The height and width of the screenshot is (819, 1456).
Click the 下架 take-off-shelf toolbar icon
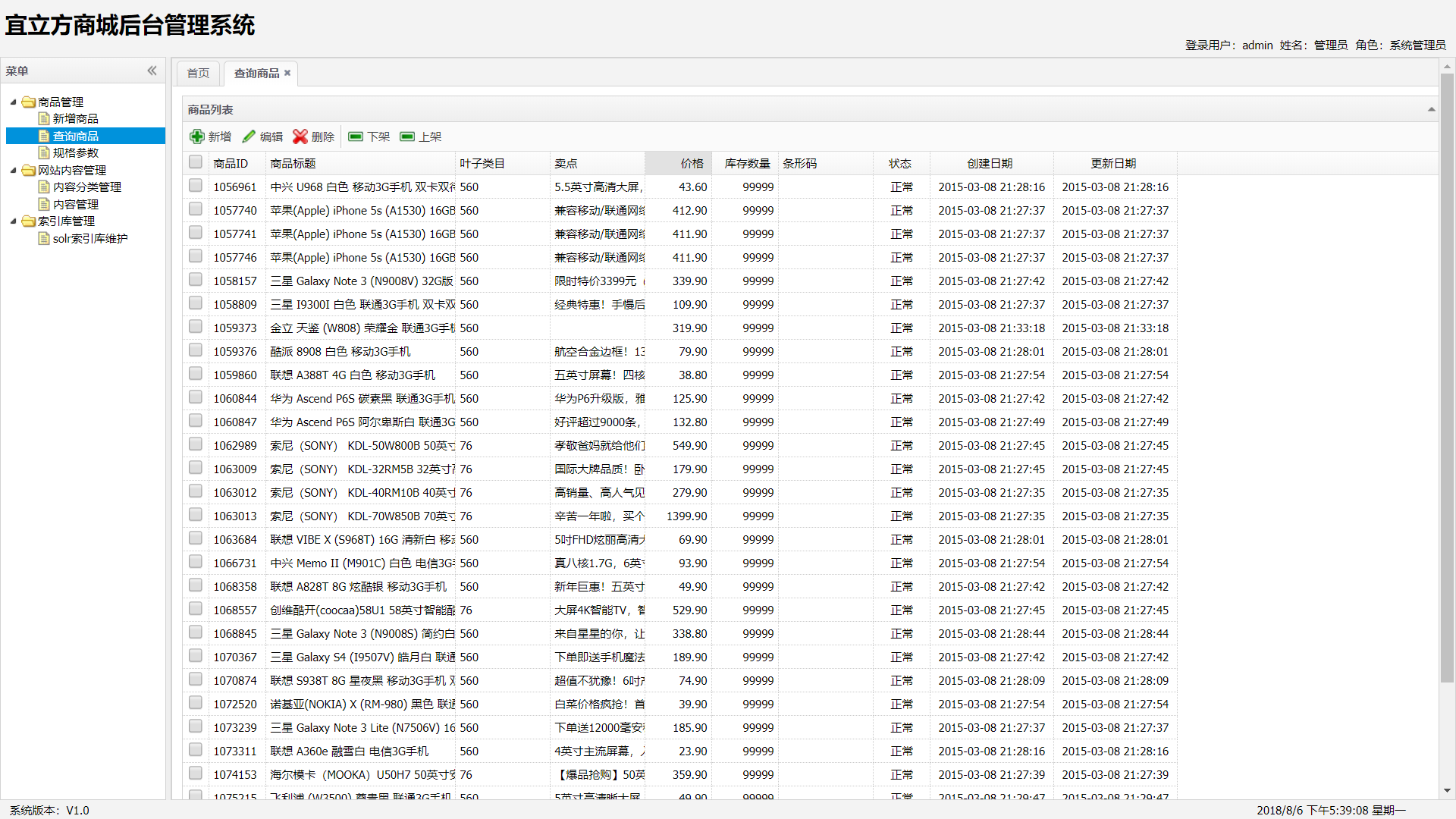coord(356,136)
